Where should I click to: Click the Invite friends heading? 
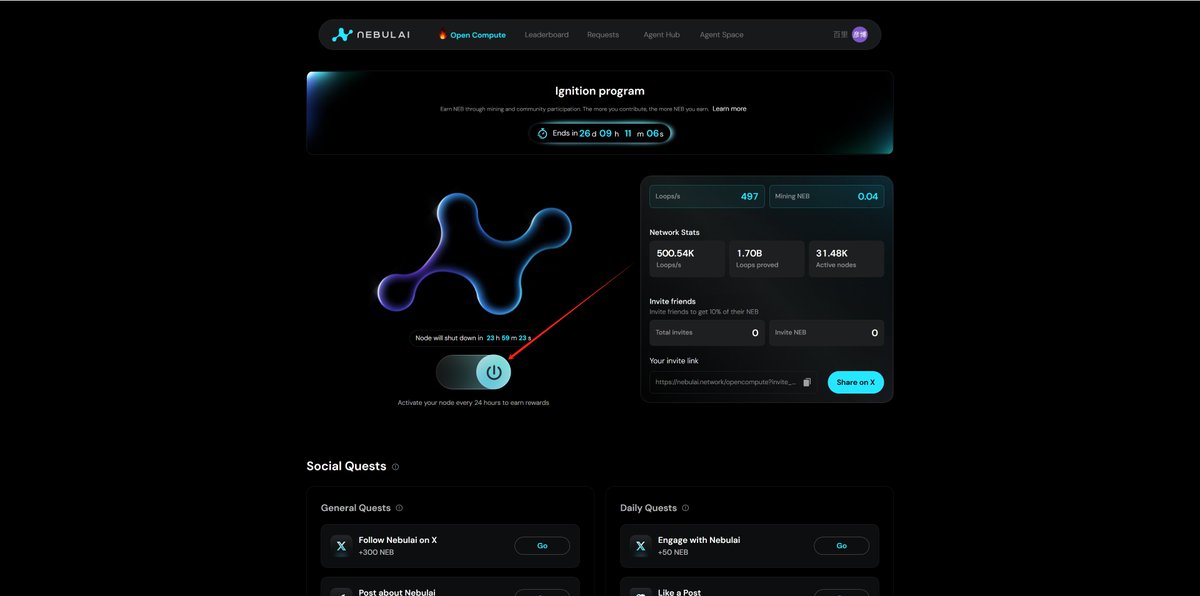tap(673, 301)
